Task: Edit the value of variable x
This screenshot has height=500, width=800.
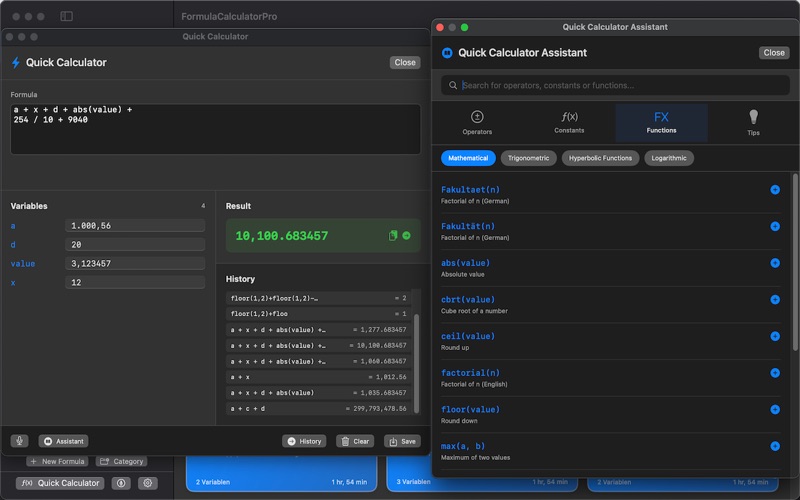Action: (x=135, y=282)
